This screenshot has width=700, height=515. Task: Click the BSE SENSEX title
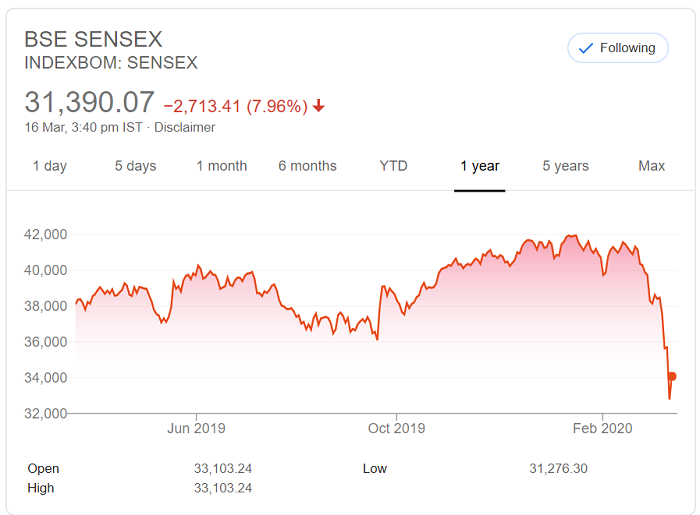(93, 39)
